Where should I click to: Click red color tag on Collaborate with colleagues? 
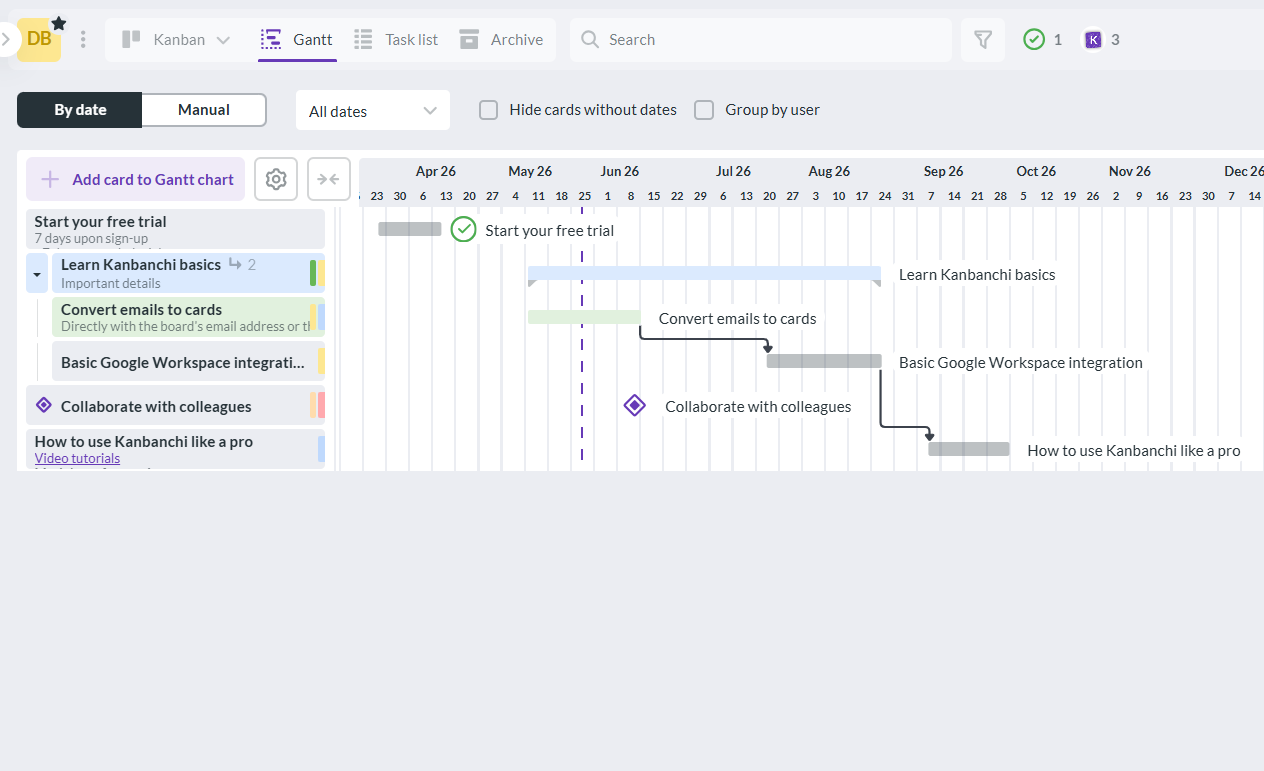point(321,405)
